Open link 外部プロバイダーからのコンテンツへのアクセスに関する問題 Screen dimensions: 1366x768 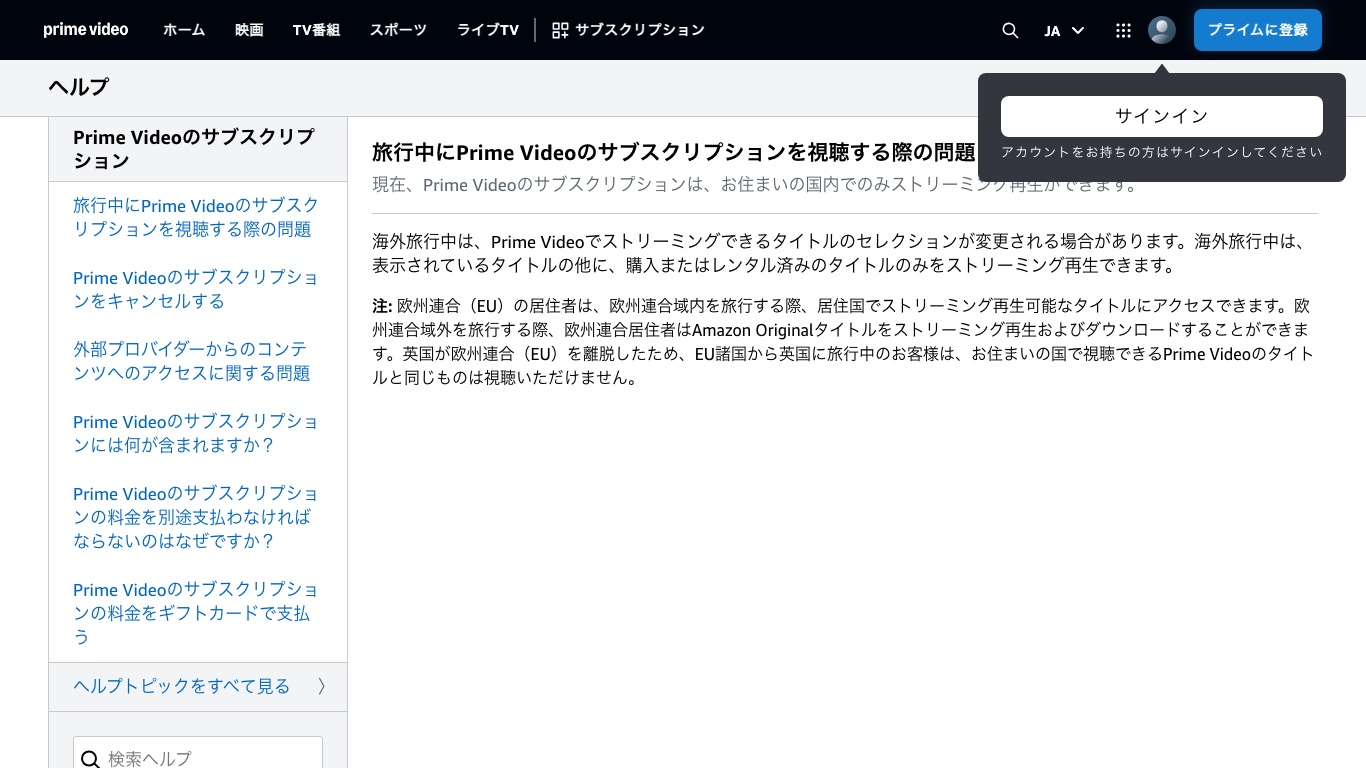[x=192, y=361]
